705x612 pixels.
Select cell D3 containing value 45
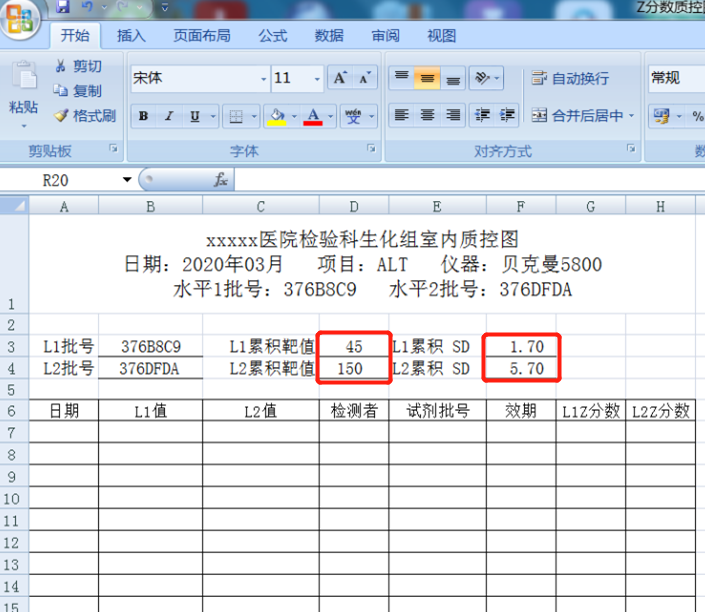coord(354,347)
